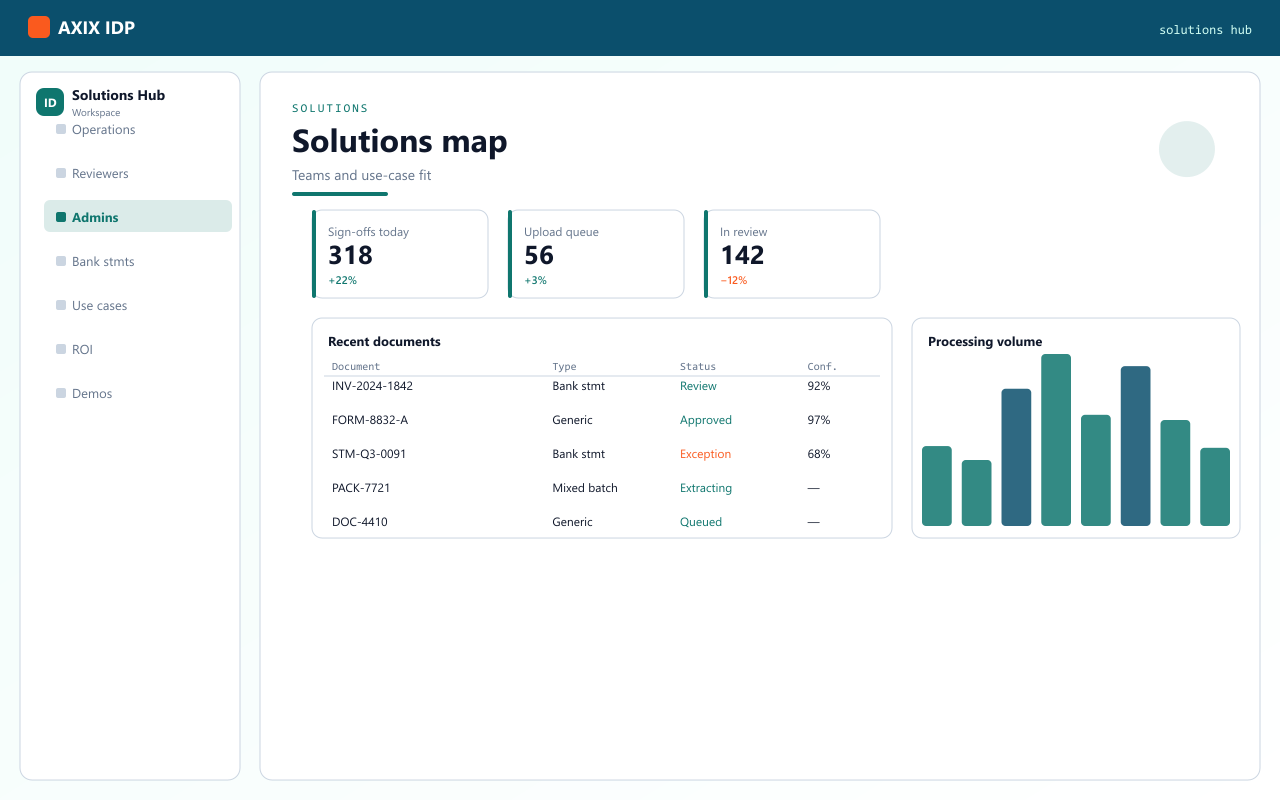Open document DOC-4410

360,522
